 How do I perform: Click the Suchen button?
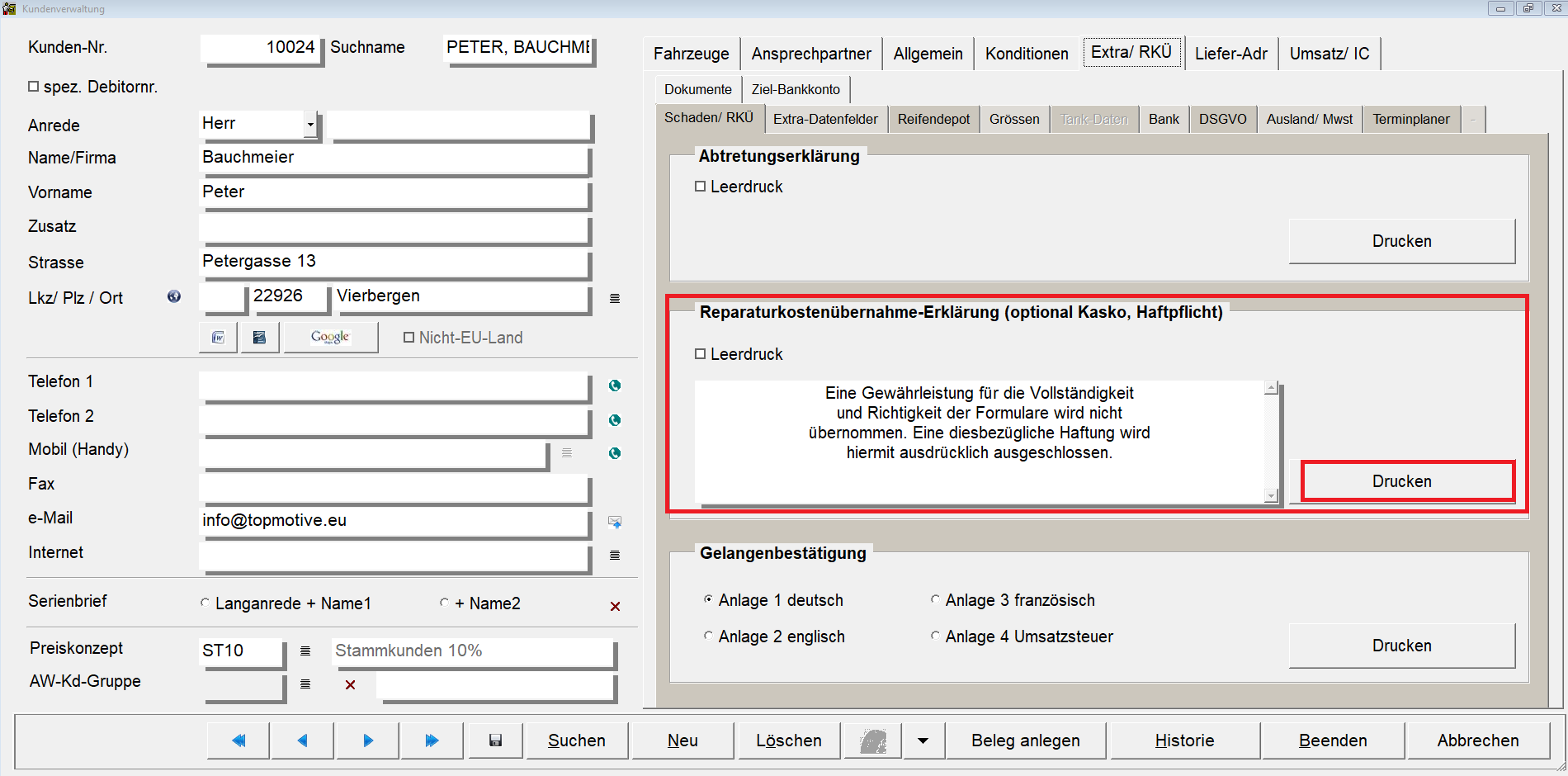[577, 741]
